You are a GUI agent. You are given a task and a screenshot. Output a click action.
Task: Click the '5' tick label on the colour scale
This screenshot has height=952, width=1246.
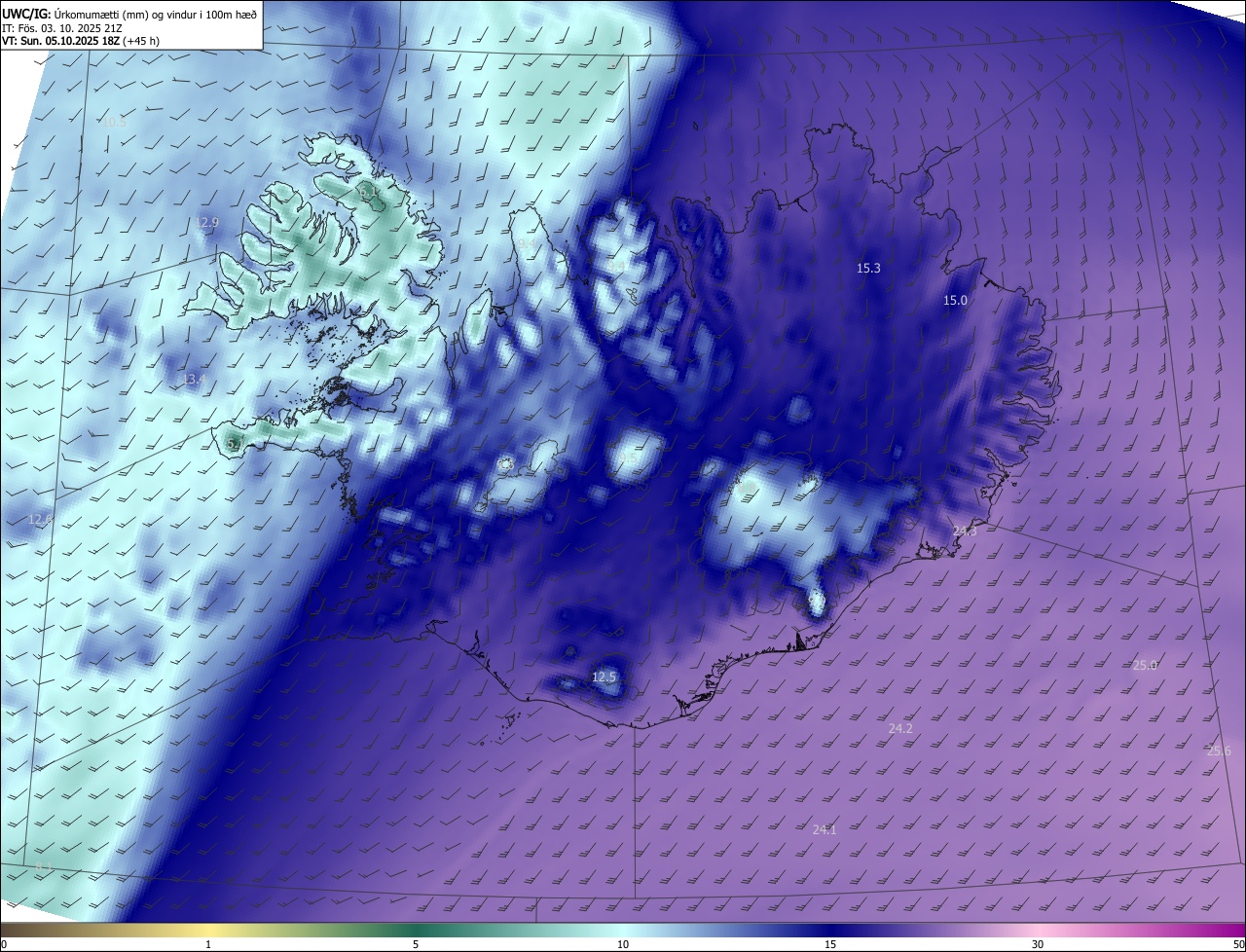point(416,944)
